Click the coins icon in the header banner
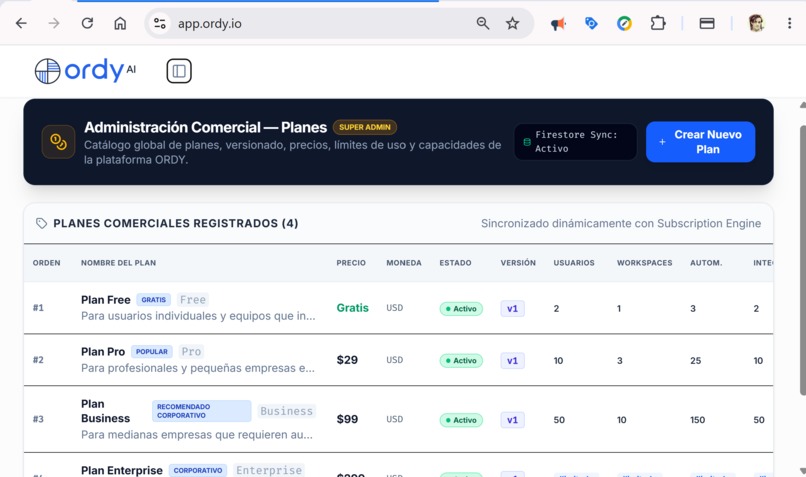The image size is (806, 477). pos(58,141)
